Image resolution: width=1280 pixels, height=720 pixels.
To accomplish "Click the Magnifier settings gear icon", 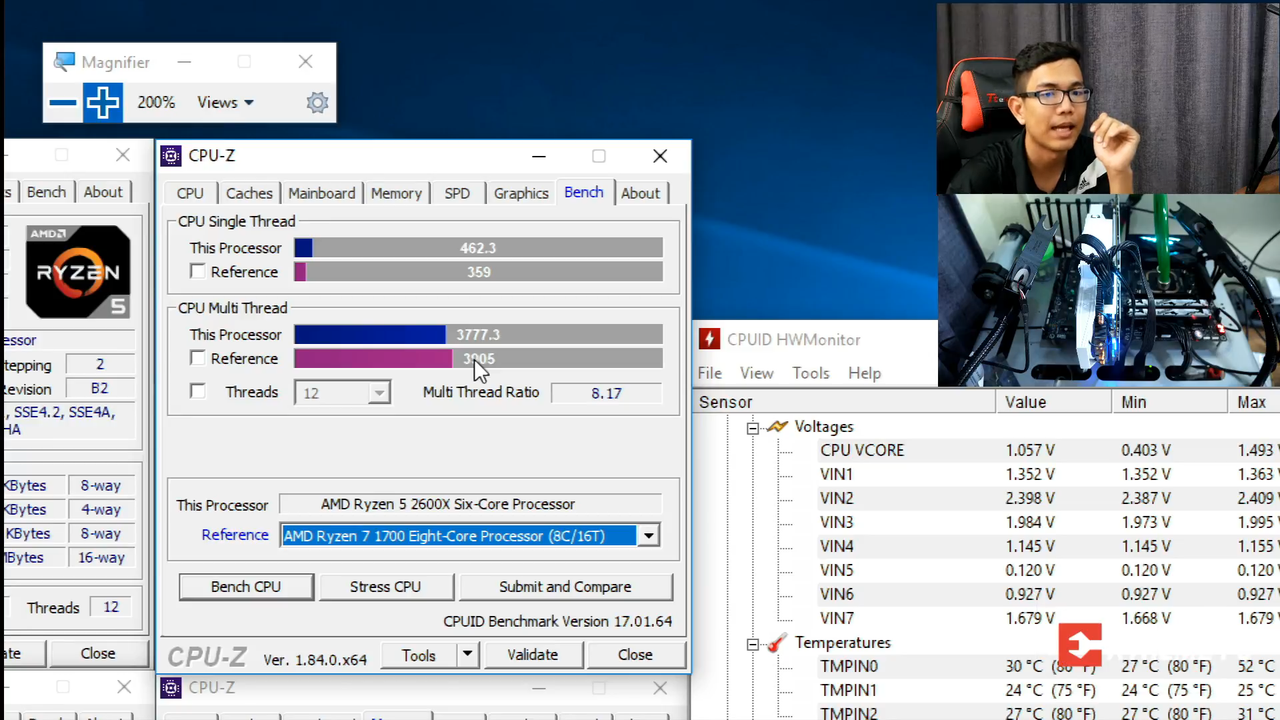I will [x=317, y=102].
